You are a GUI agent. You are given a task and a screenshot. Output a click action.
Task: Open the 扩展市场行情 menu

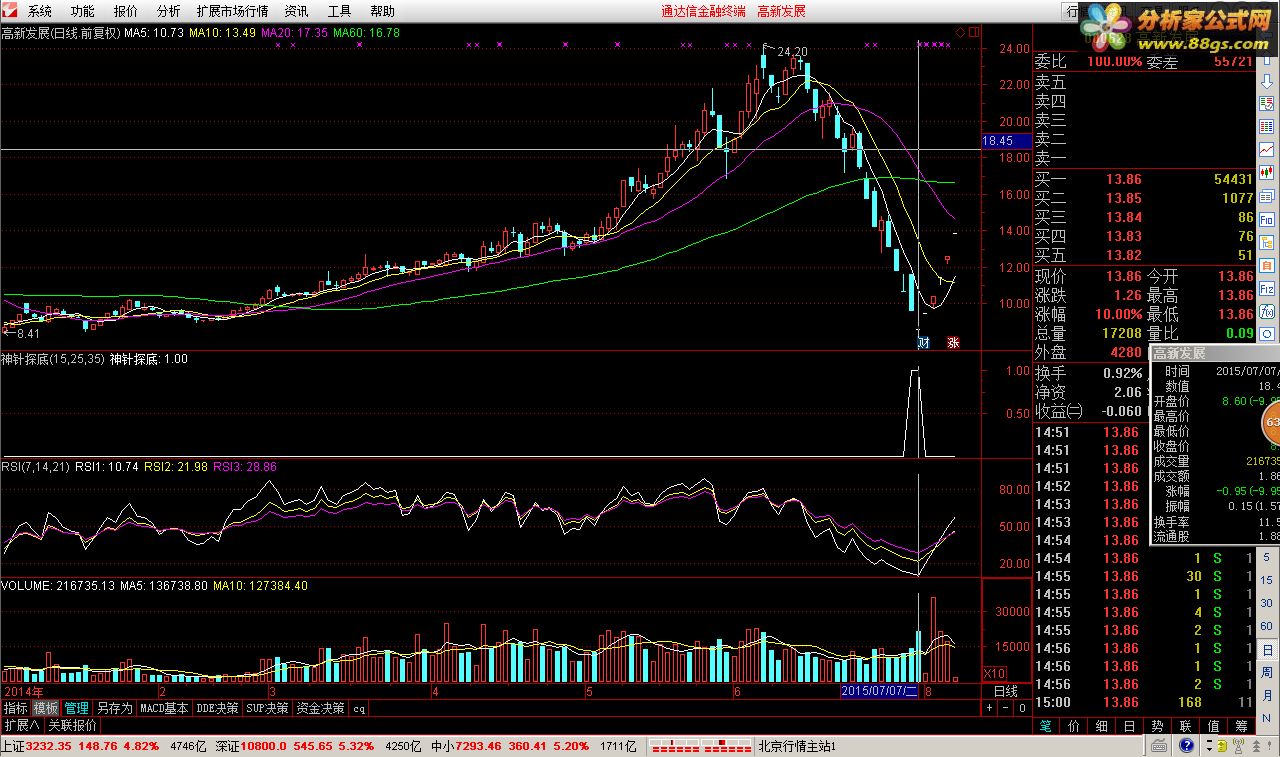click(232, 11)
